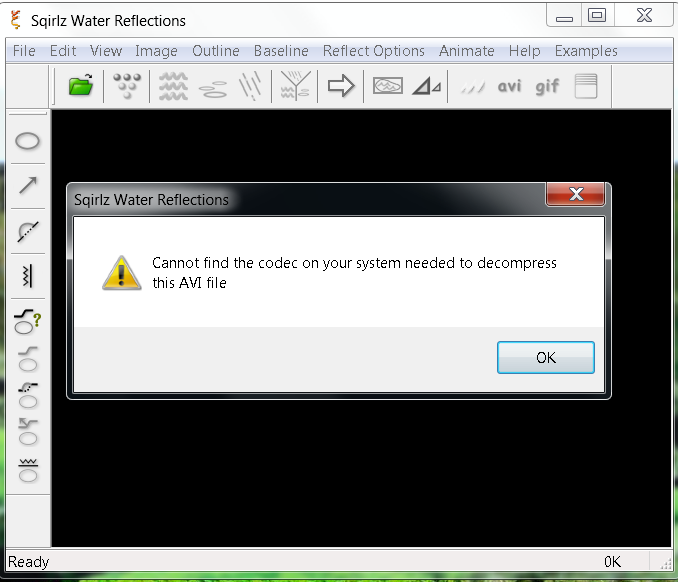The image size is (678, 582).
Task: Select the basic ripples wave icon
Action: pyautogui.click(x=173, y=86)
